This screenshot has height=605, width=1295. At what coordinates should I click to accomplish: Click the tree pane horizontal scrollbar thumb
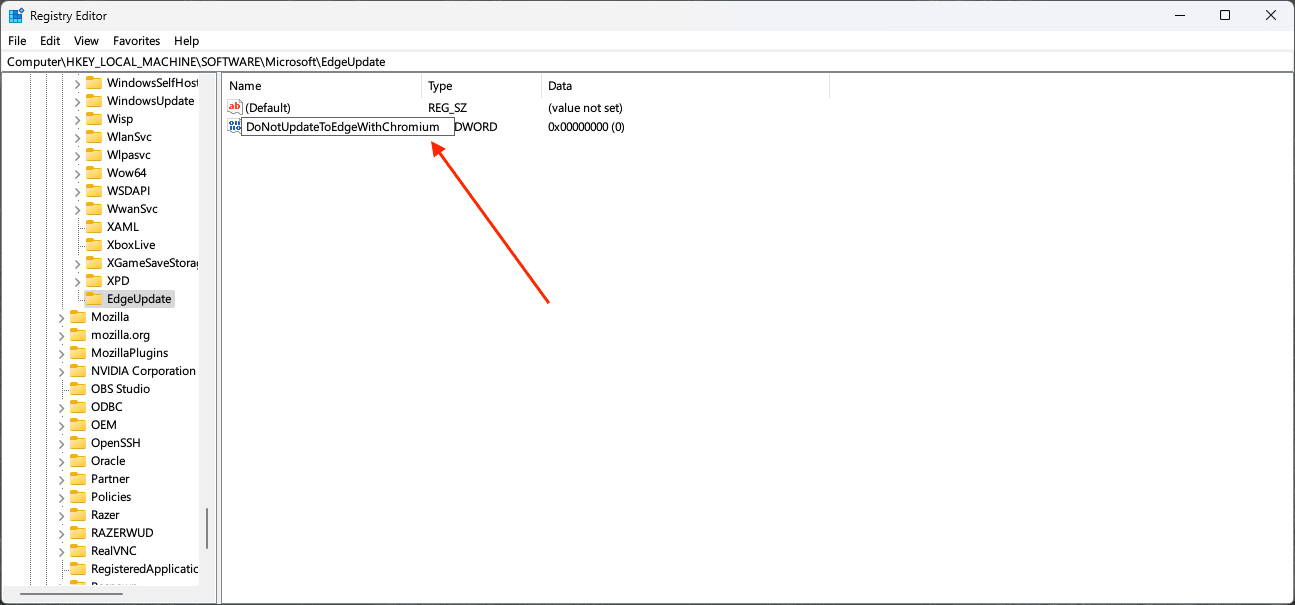72,595
